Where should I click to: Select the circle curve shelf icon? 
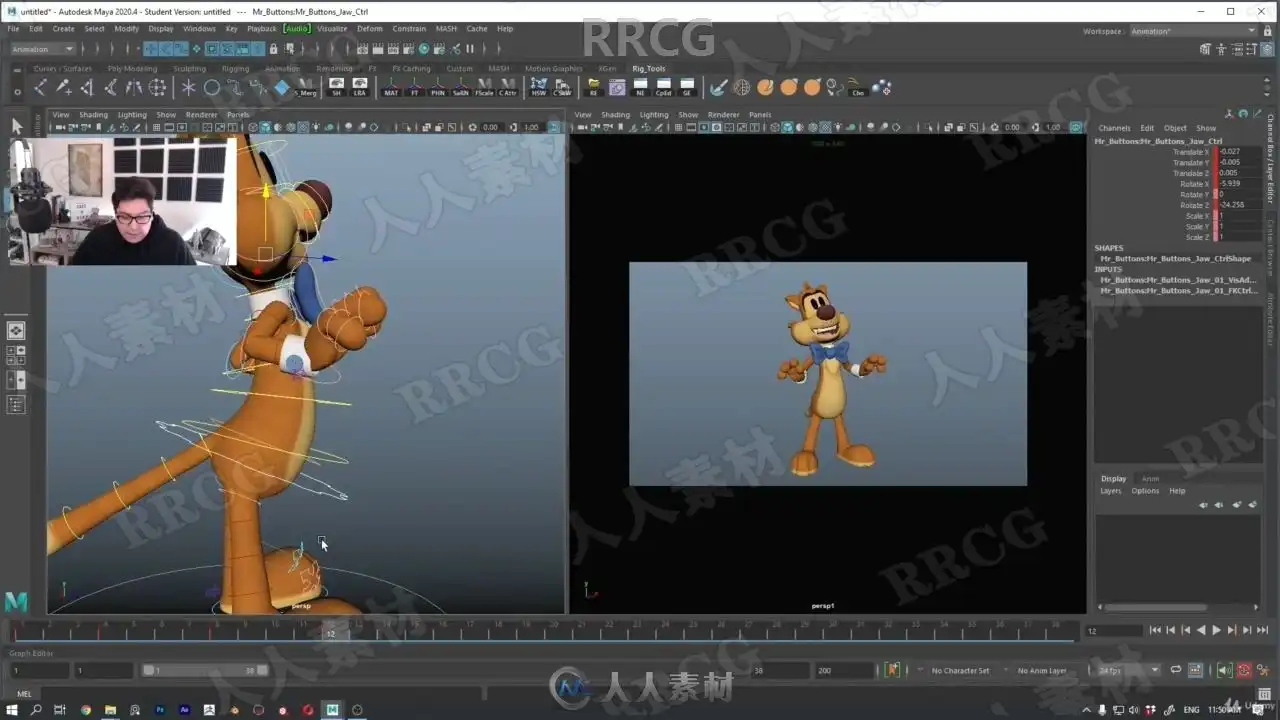pyautogui.click(x=212, y=88)
